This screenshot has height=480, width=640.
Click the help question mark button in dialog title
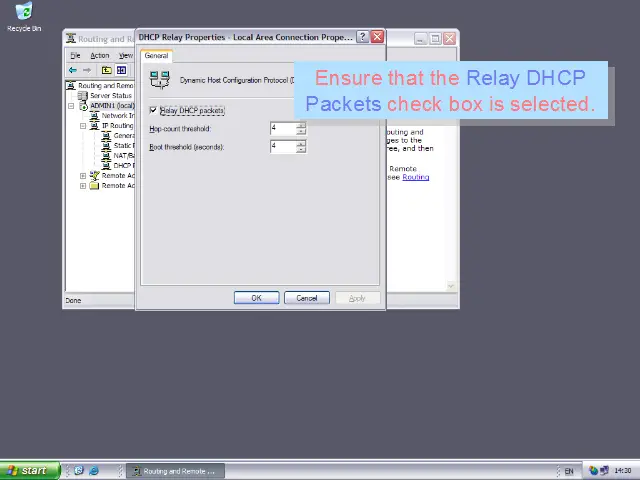362,37
